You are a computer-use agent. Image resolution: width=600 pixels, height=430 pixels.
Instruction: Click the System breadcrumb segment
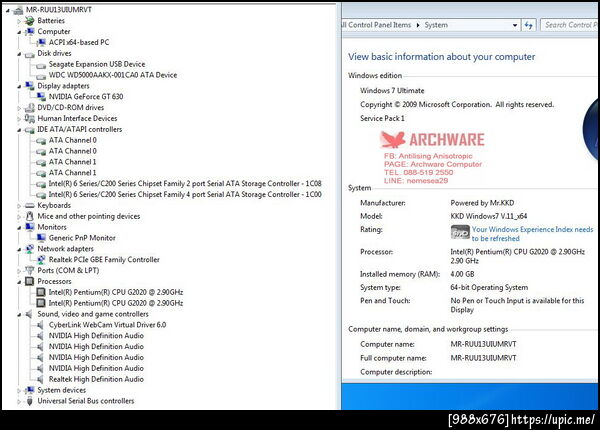(x=436, y=25)
